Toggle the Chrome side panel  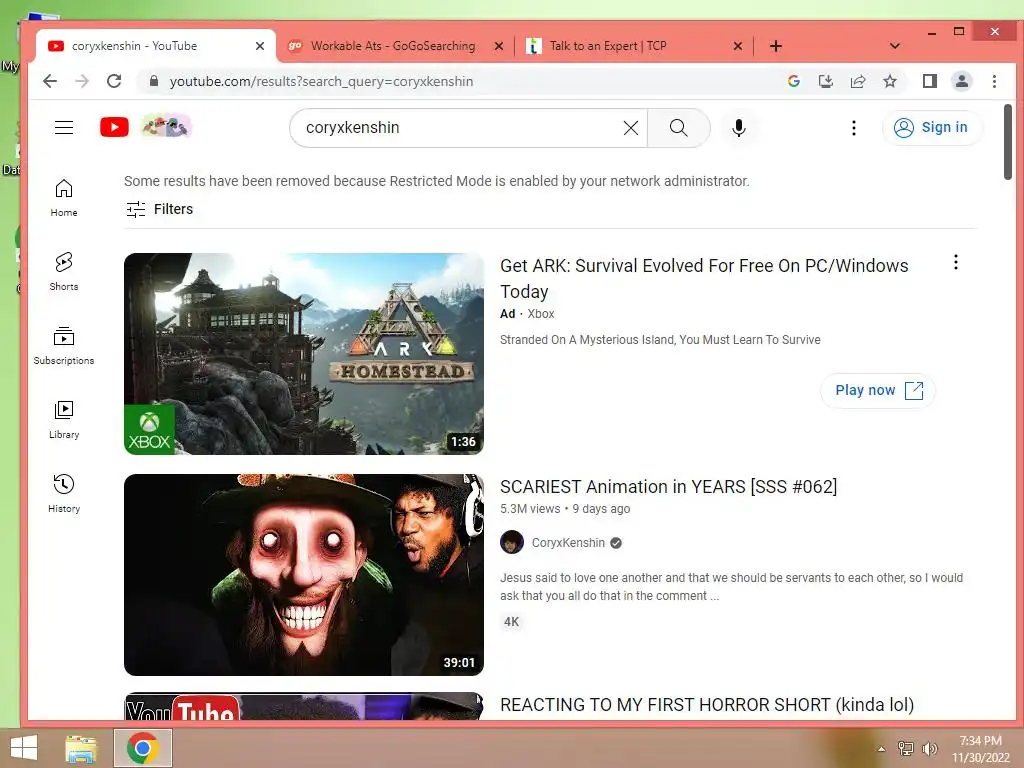tap(929, 81)
